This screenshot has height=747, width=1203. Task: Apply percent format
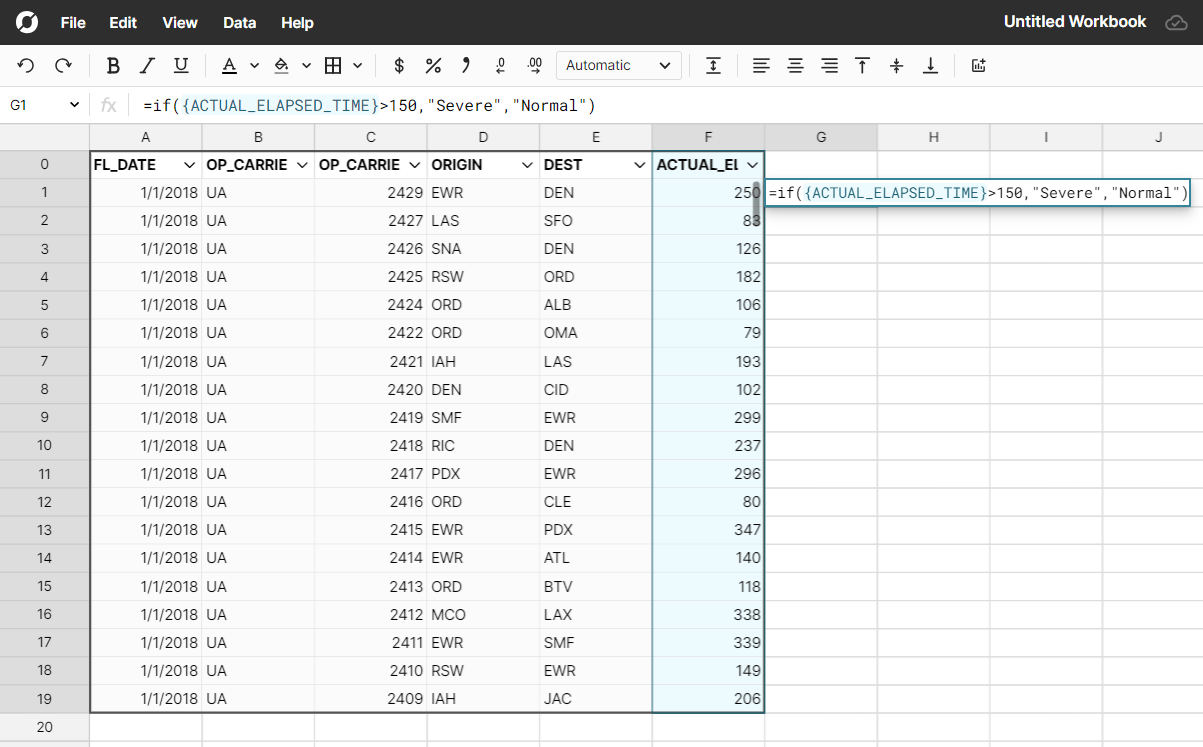click(432, 65)
